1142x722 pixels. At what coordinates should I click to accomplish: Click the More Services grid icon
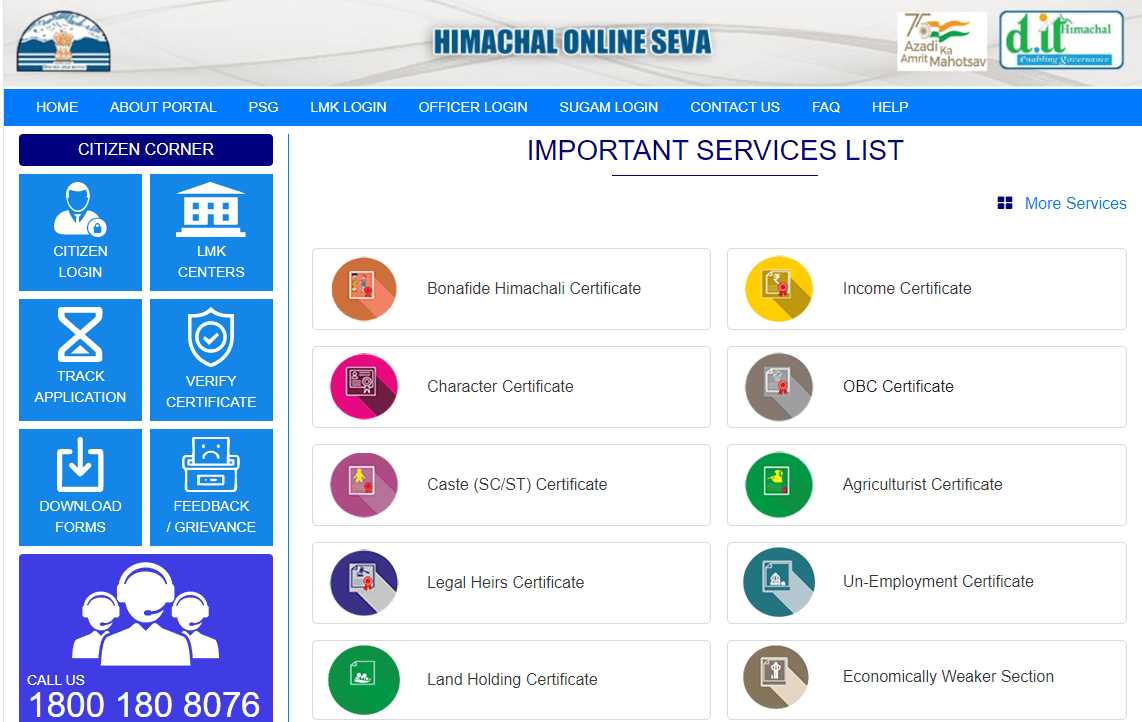click(x=1005, y=203)
